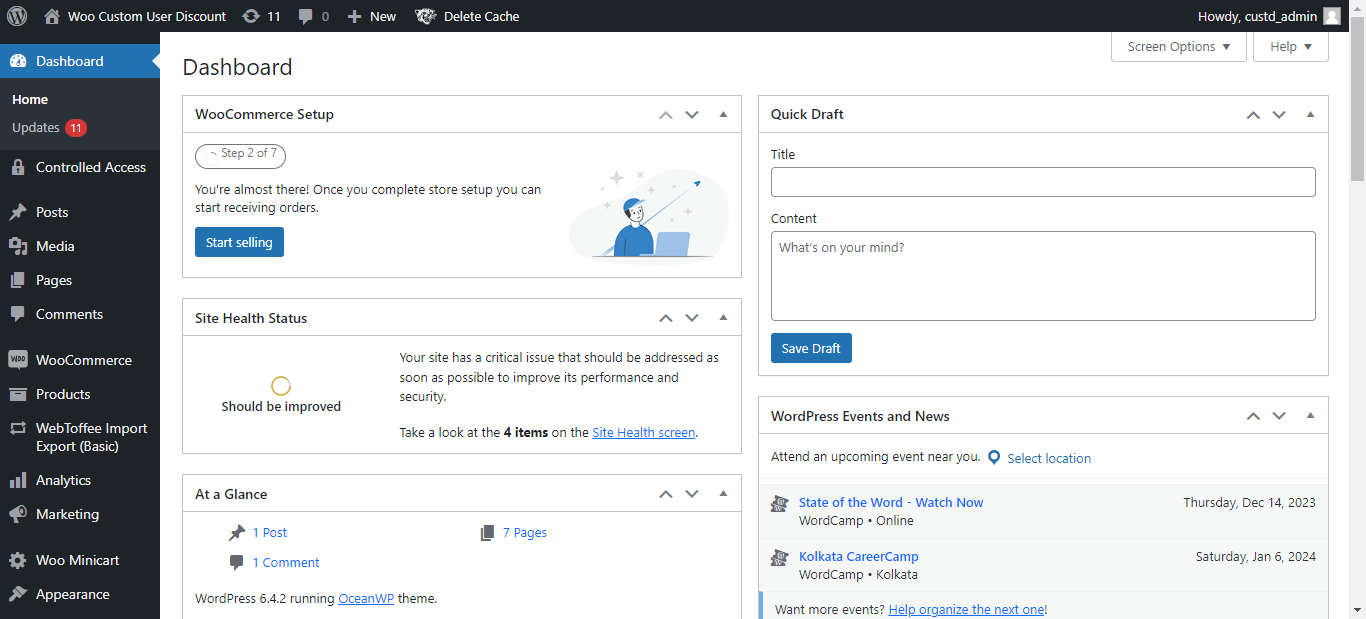
Task: Open Kolkata CareerCamp event link
Action: tap(859, 557)
